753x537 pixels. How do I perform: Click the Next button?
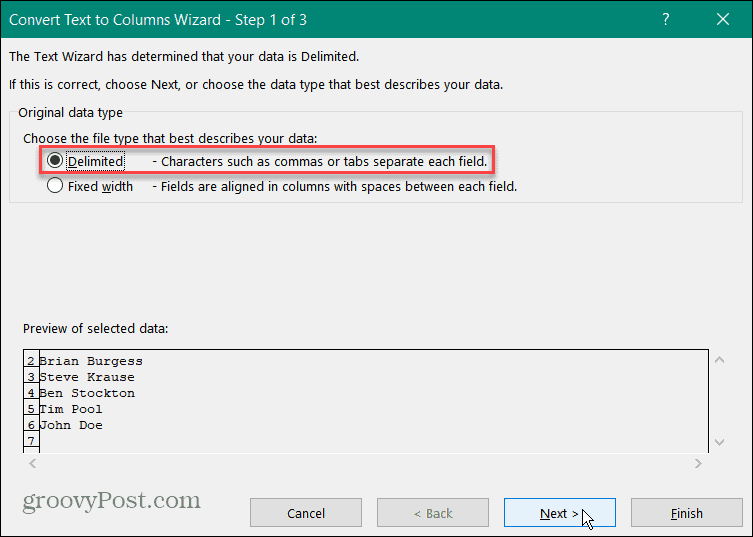click(x=559, y=513)
